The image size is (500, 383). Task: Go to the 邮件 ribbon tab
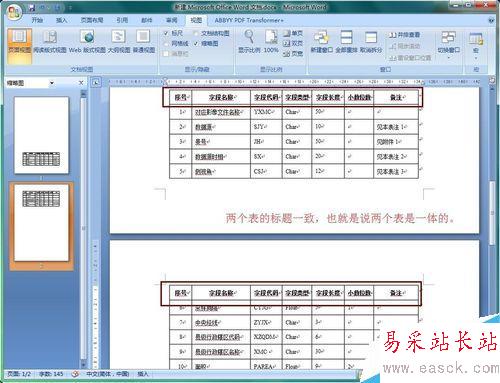(x=147, y=20)
